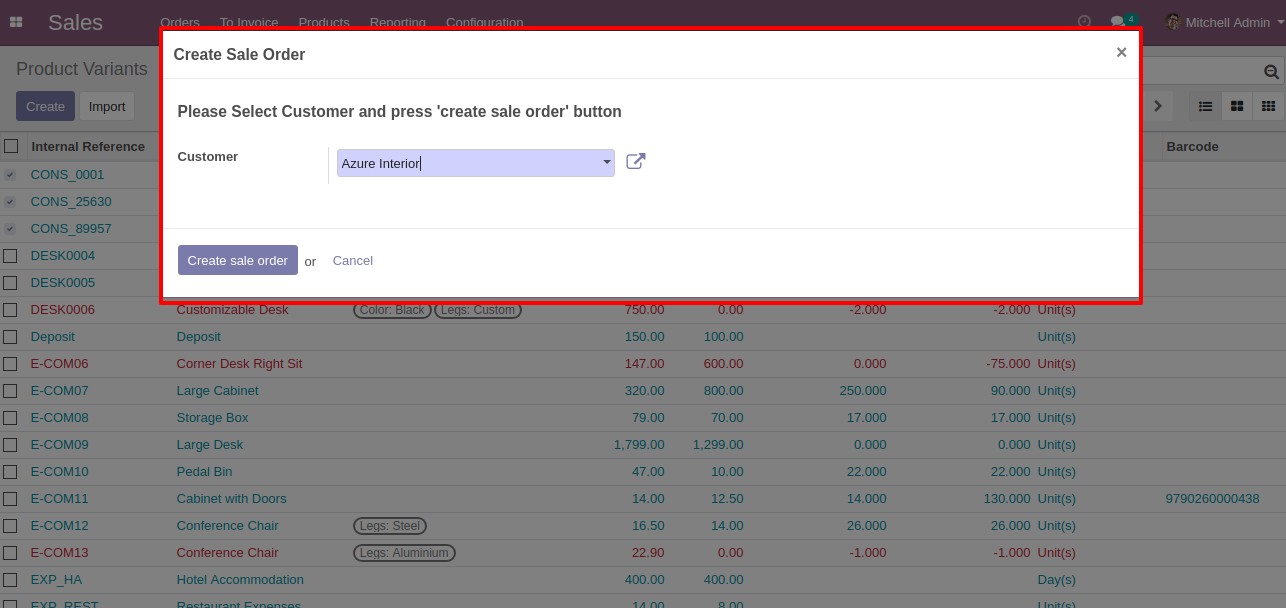Close the Create Sale Order dialog with X
This screenshot has height=608, width=1286.
[x=1121, y=53]
